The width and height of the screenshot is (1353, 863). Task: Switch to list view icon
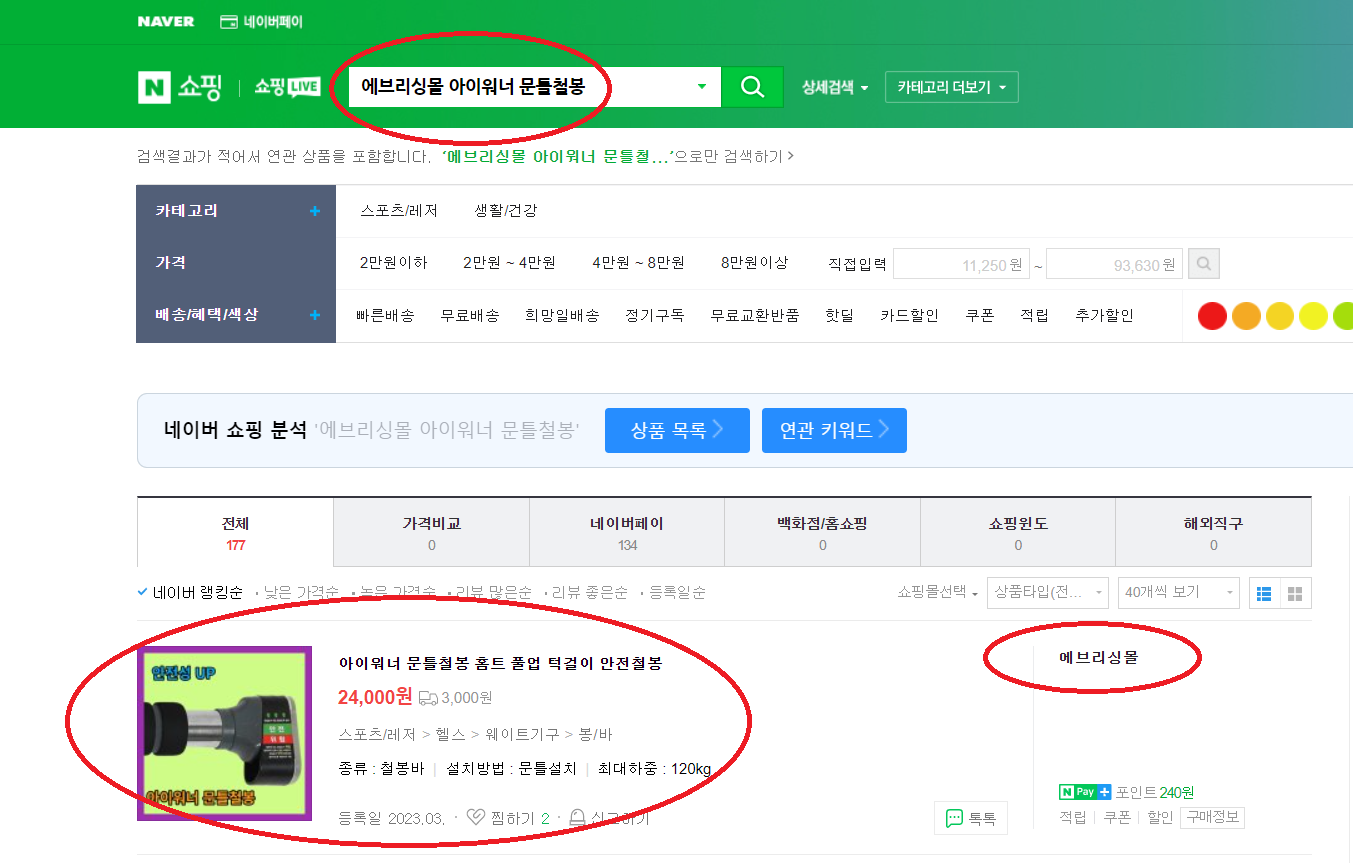(1264, 593)
